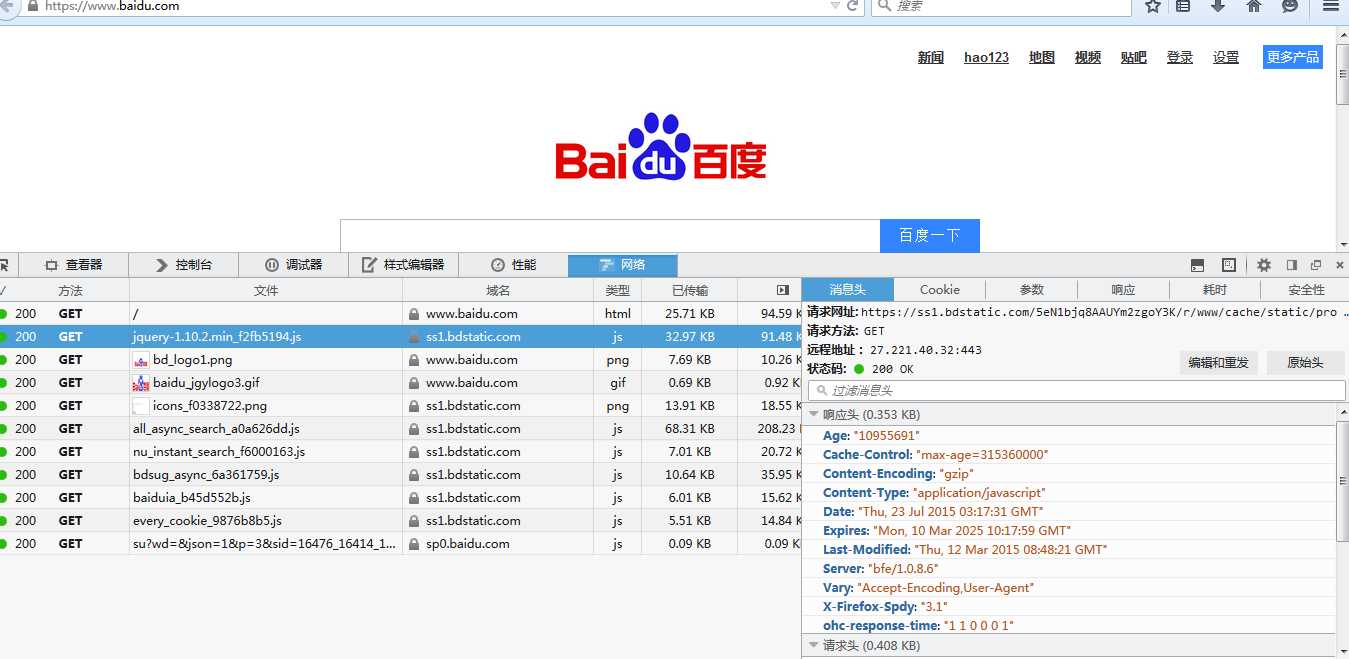Viewport: 1349px width, 659px height.
Task: Bookmark this page with the star icon
Action: click(x=1153, y=6)
